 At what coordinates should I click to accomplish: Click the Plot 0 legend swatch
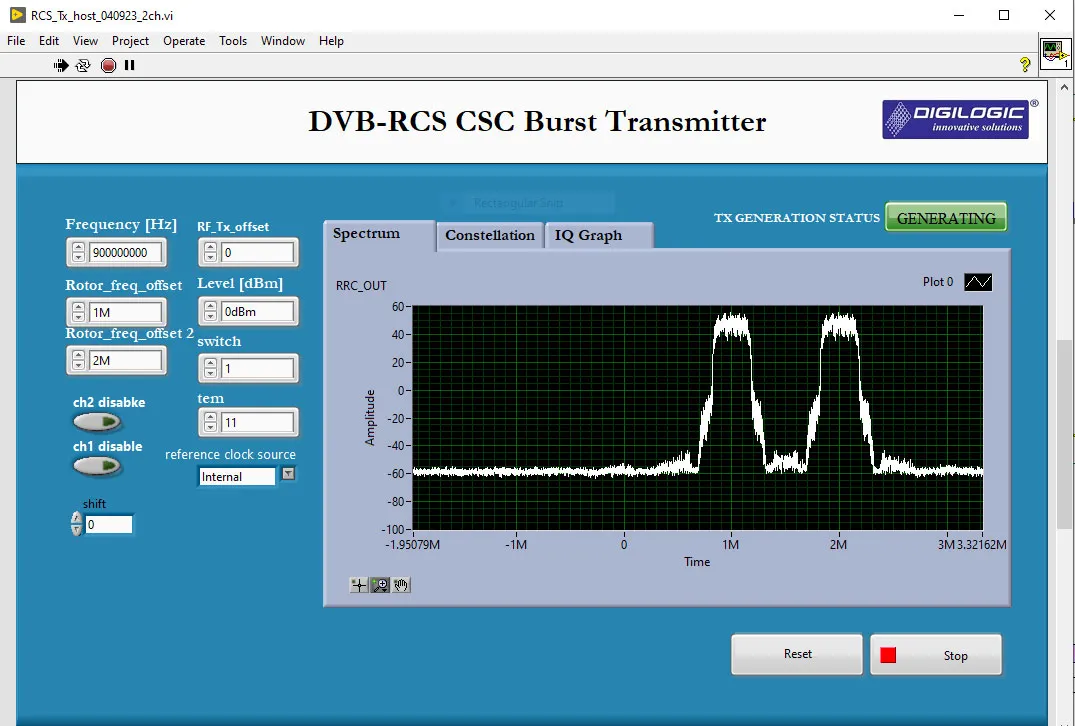point(977,283)
